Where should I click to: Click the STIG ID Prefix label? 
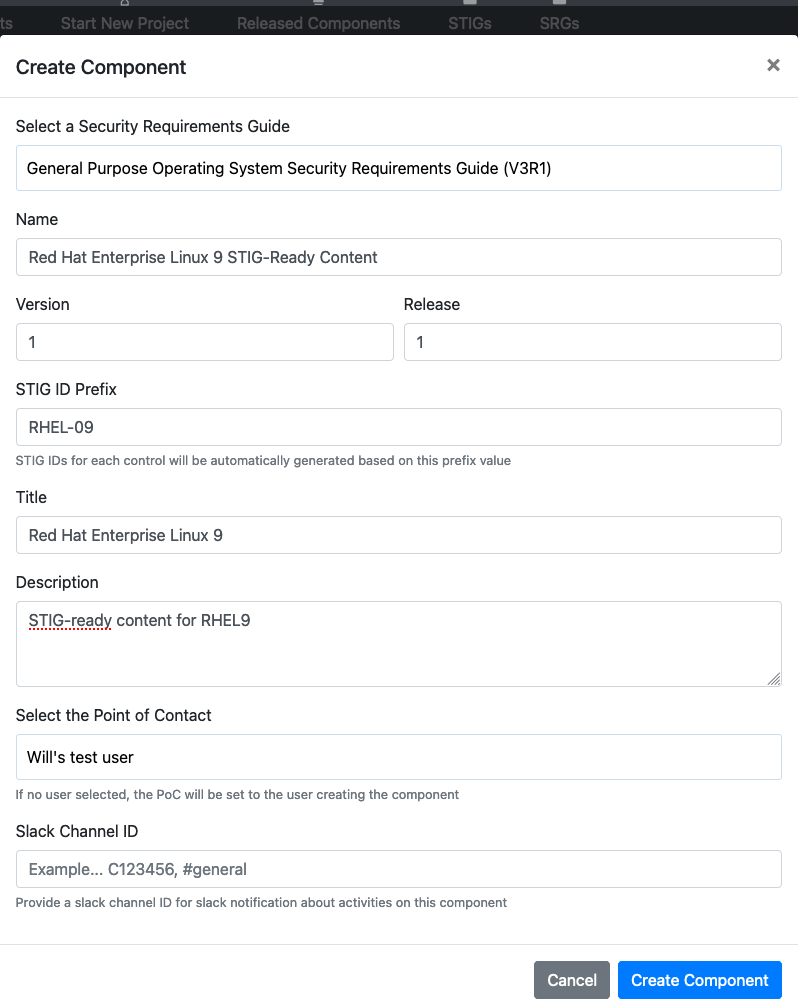click(x=66, y=389)
